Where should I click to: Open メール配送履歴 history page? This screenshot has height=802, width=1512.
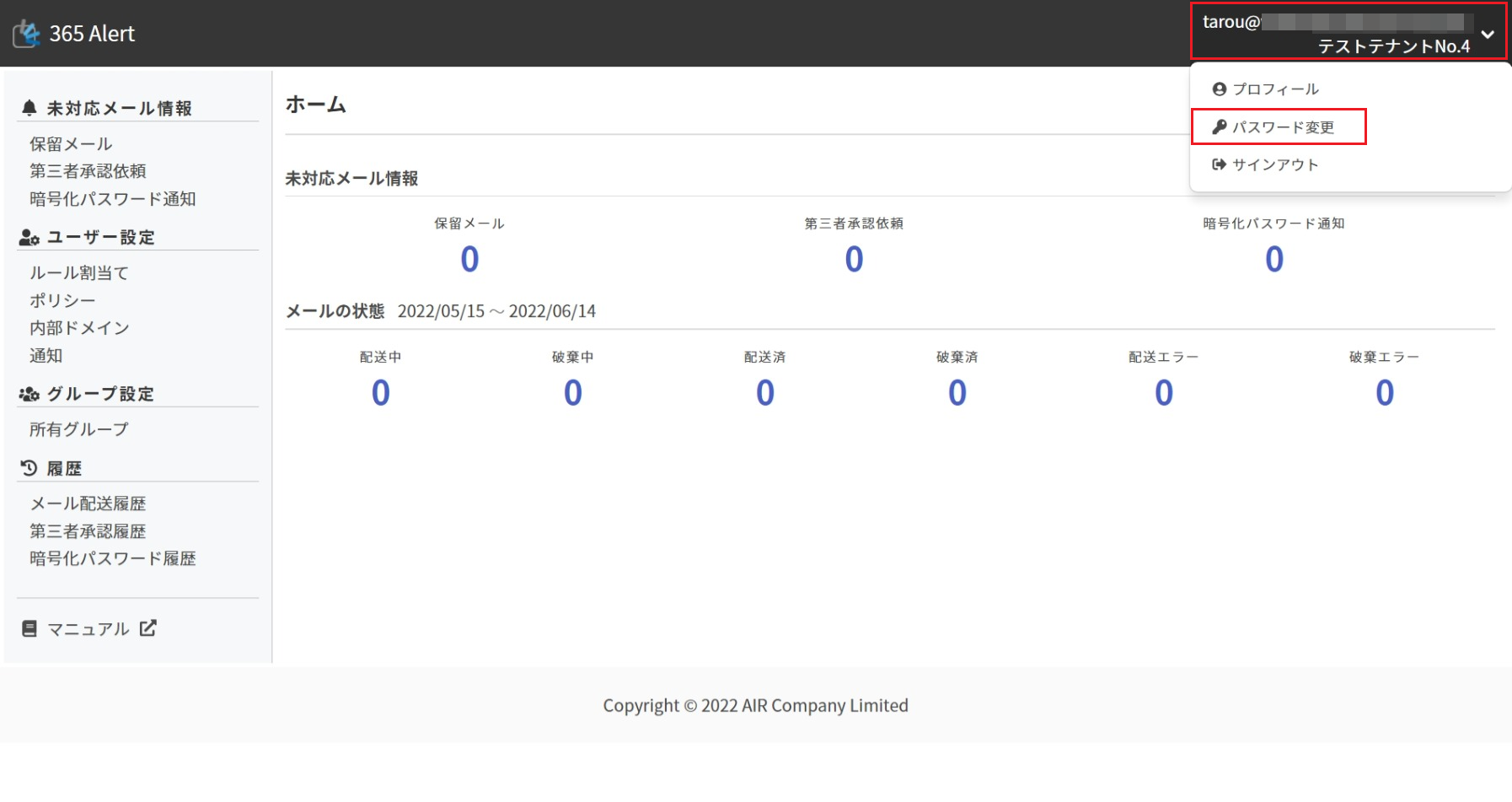pyautogui.click(x=88, y=503)
